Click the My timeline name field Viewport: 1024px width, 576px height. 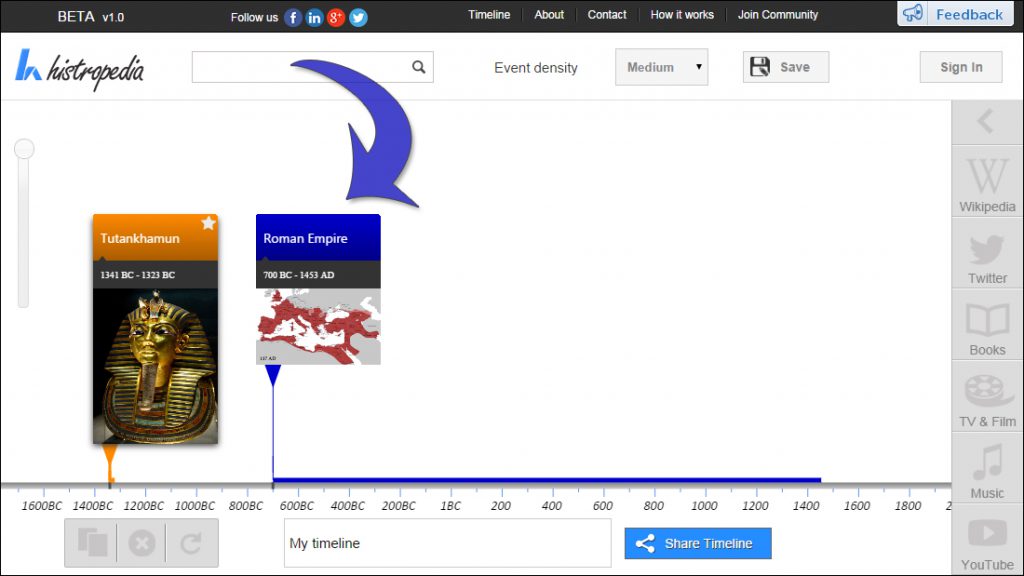click(x=447, y=543)
